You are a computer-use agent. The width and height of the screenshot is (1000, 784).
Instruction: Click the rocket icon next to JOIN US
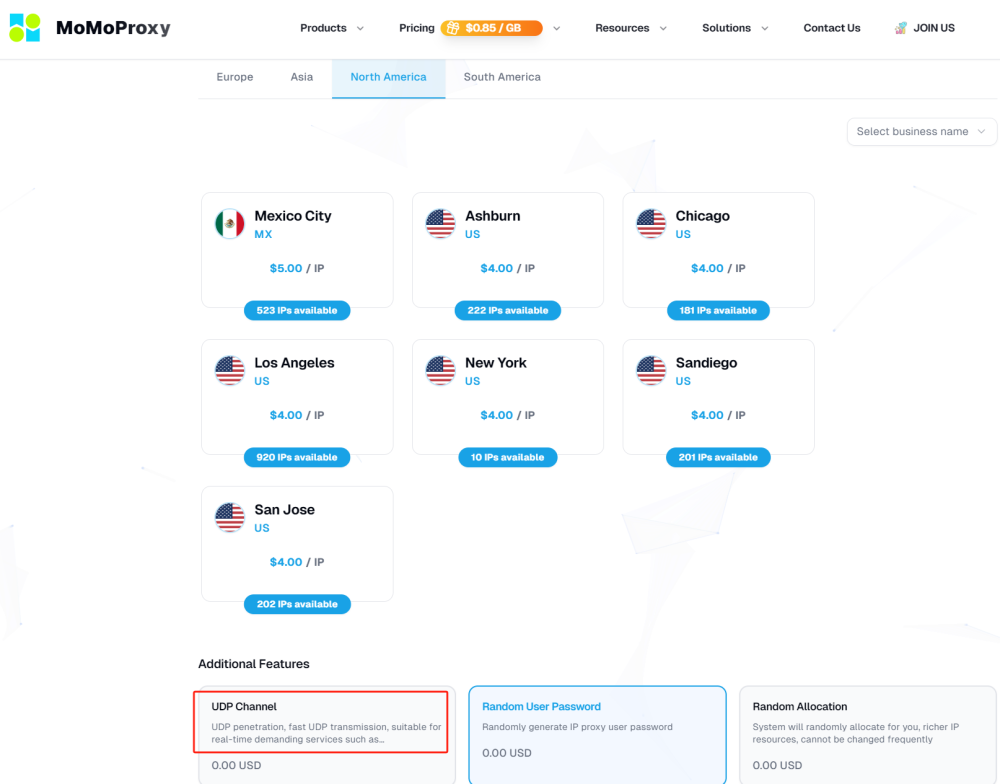(899, 27)
